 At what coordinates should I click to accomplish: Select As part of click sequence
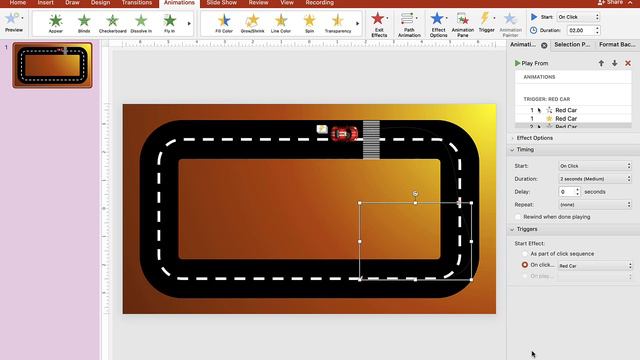(x=525, y=254)
